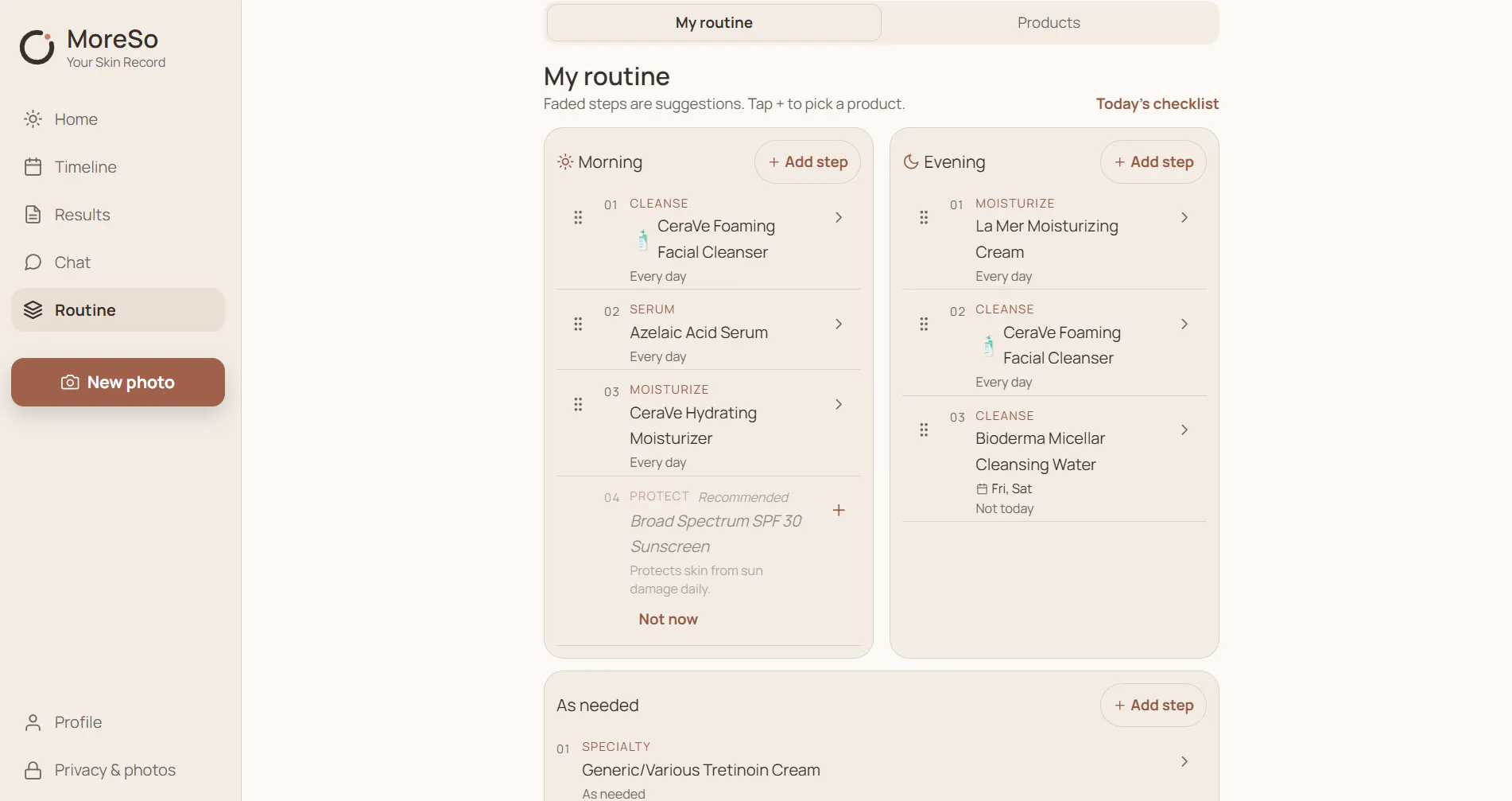The height and width of the screenshot is (801, 1512).
Task: Switch to the My routine tab
Action: (714, 22)
